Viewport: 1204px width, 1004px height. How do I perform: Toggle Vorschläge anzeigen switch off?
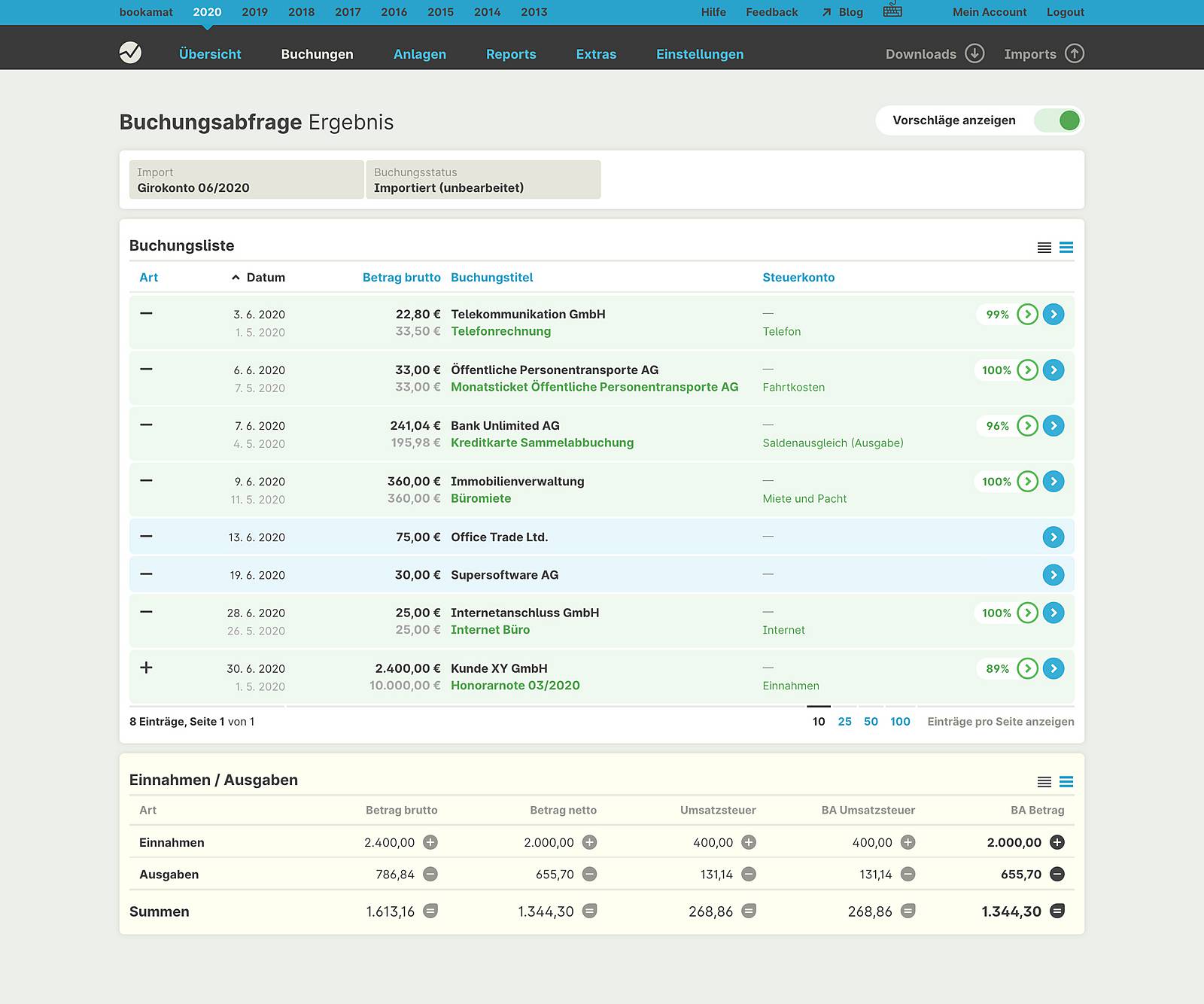pos(1058,120)
